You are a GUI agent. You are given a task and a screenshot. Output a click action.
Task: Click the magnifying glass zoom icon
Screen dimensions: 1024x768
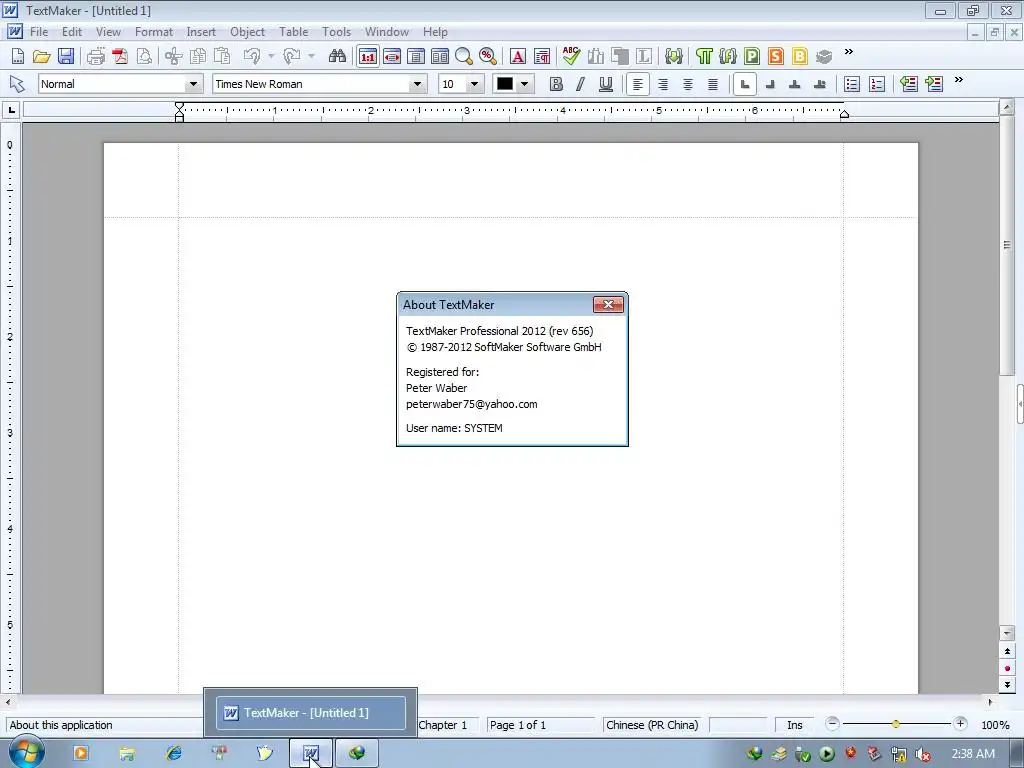[x=464, y=56]
